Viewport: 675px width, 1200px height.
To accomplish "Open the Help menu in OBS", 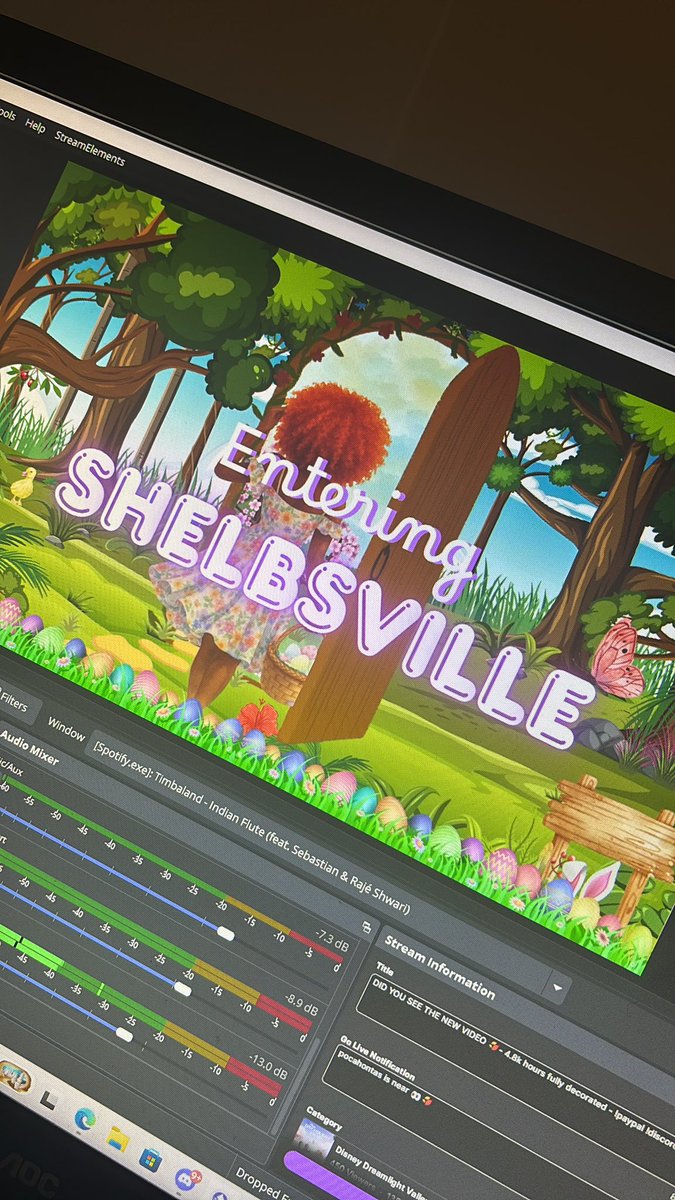I will coord(35,127).
